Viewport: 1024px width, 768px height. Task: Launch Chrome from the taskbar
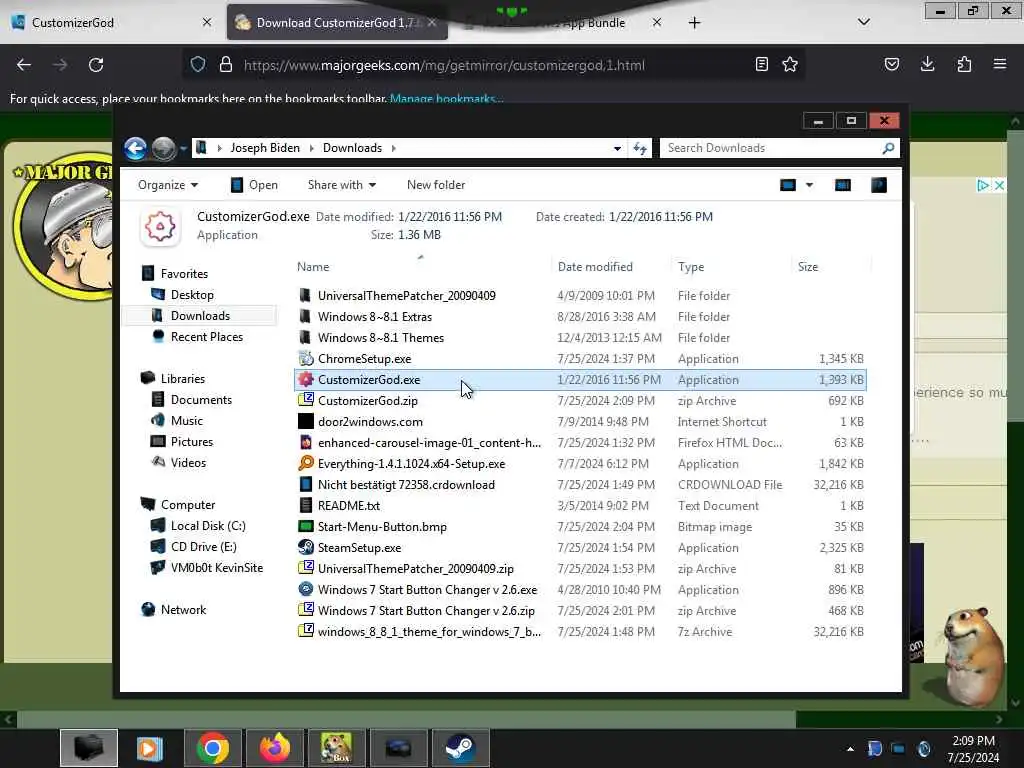pos(212,748)
